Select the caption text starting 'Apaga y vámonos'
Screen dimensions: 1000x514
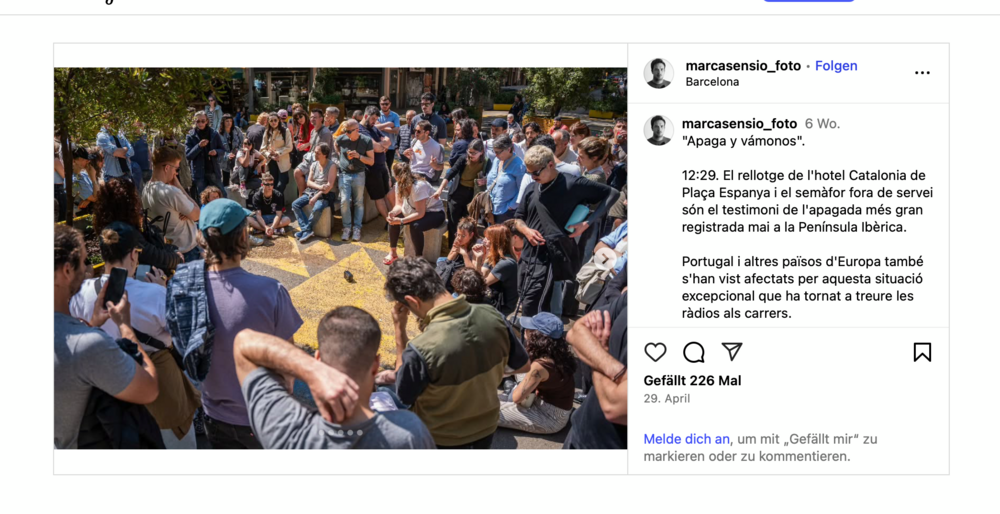click(744, 141)
